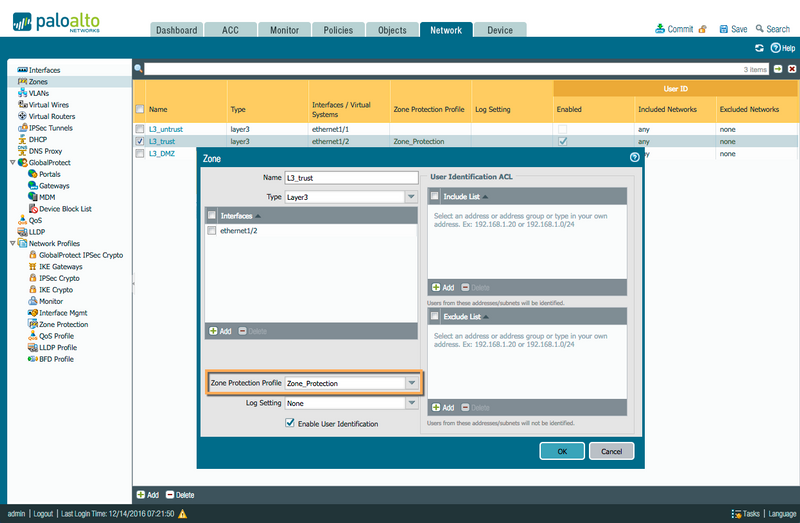Check the ethernet1/2 interface checkbox
Viewport: 800px width, 523px height.
point(212,231)
